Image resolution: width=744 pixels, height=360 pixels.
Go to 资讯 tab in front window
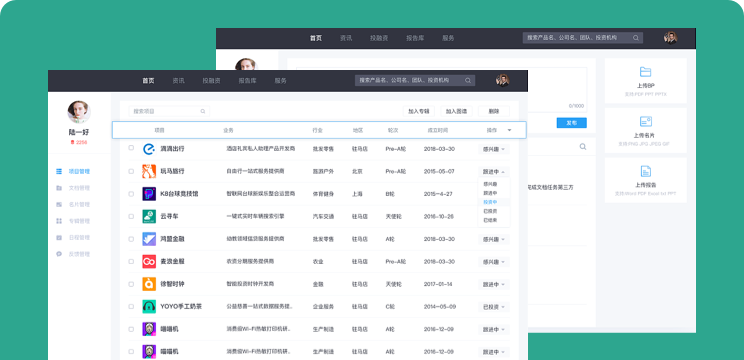point(178,81)
